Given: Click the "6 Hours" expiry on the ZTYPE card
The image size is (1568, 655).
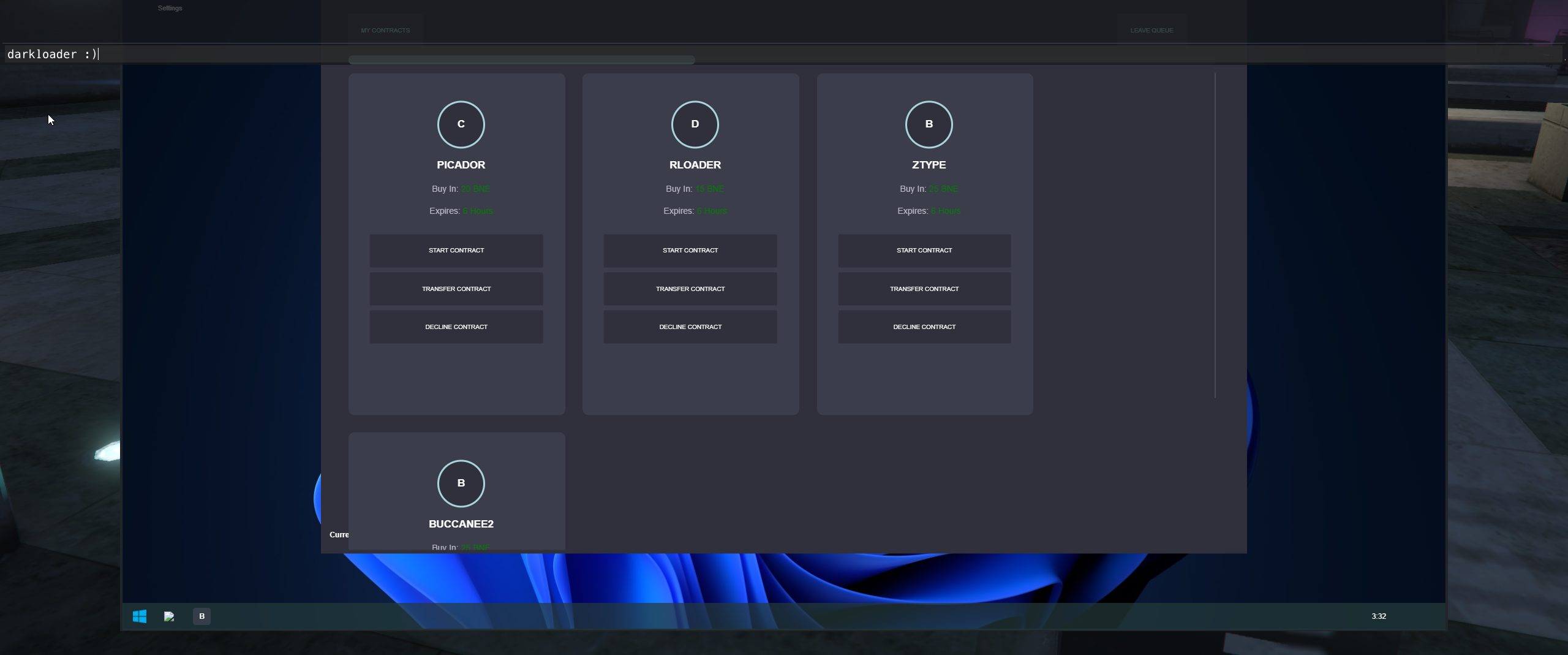Looking at the screenshot, I should pos(946,211).
